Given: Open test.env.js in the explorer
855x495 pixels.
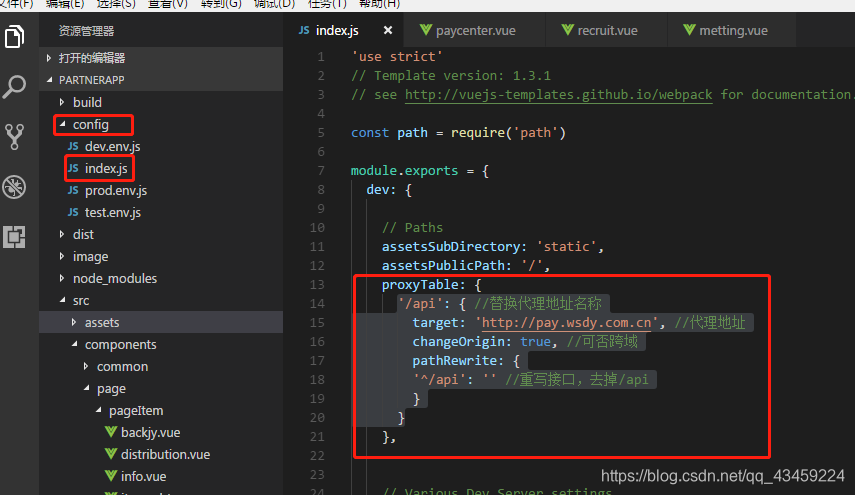Looking at the screenshot, I should pos(161,212).
